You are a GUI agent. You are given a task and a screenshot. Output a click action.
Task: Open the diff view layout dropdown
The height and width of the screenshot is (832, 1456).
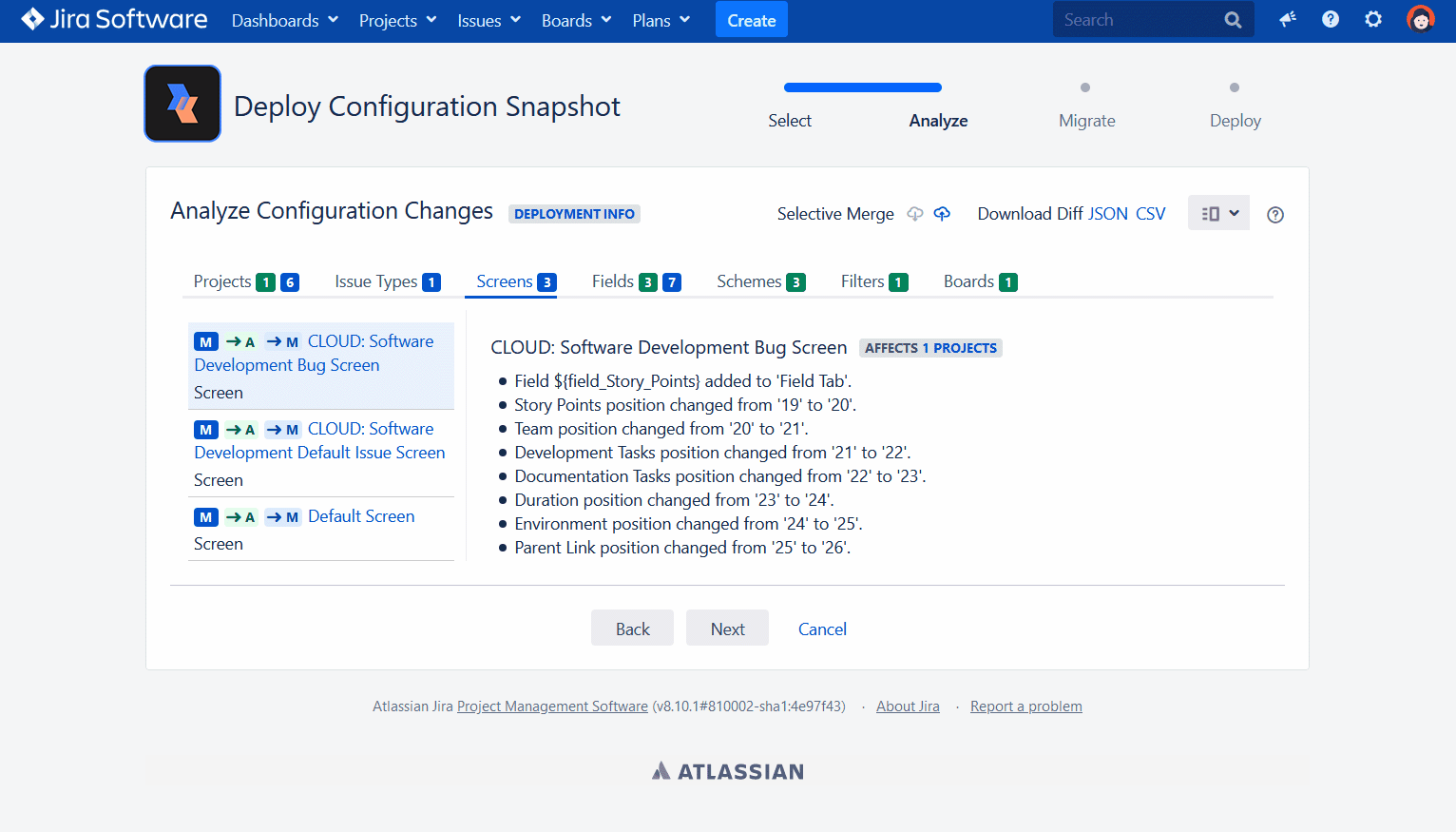1218,213
